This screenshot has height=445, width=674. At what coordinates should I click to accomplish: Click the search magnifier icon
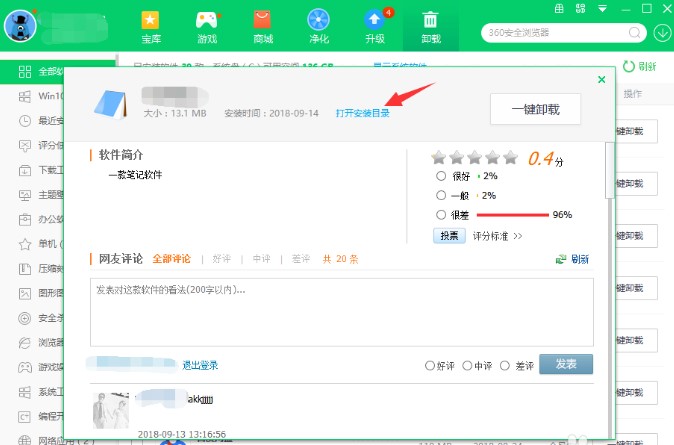point(634,33)
